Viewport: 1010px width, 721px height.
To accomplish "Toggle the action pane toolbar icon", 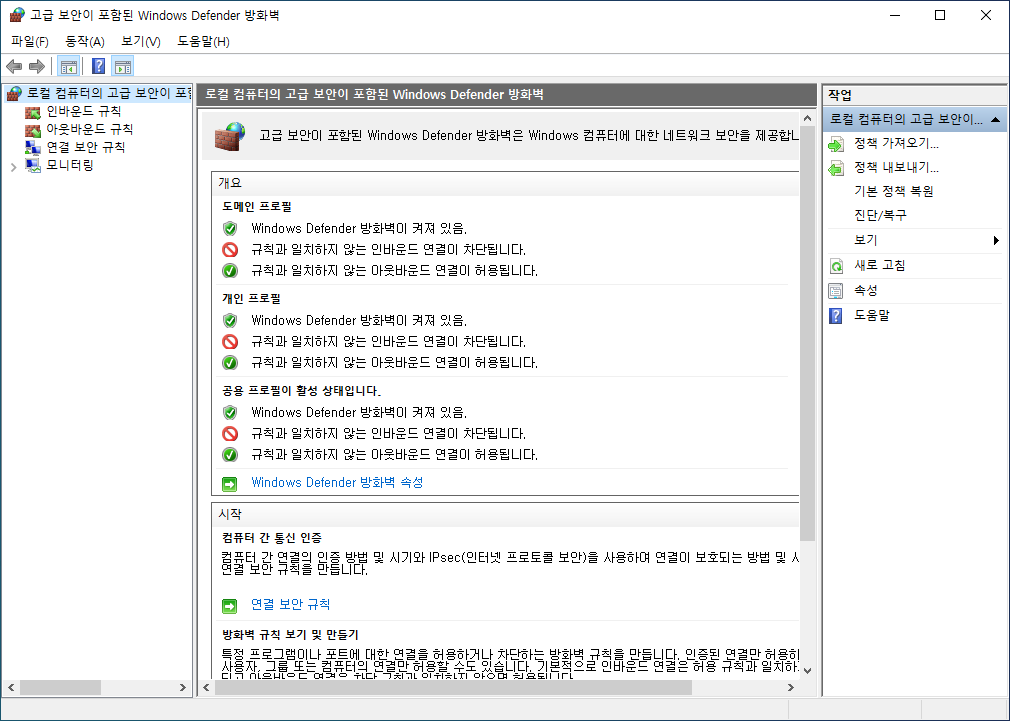I will [x=122, y=66].
